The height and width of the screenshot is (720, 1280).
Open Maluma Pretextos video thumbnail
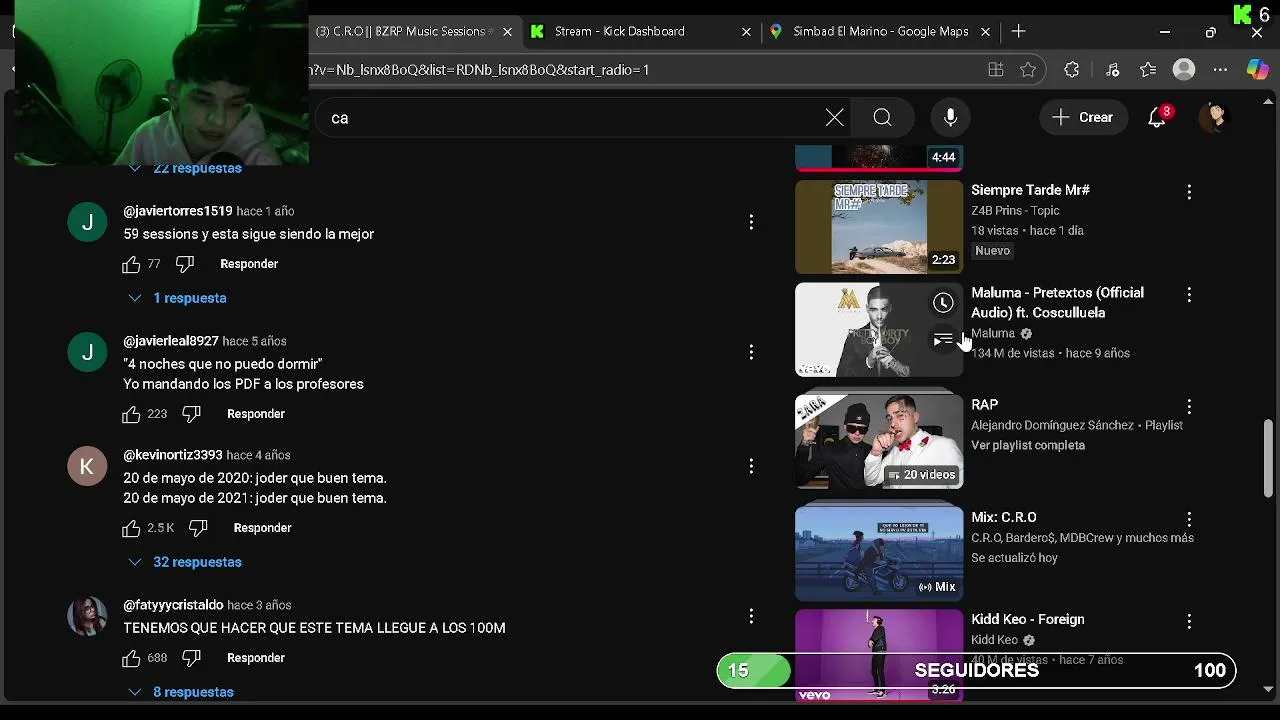click(x=879, y=330)
